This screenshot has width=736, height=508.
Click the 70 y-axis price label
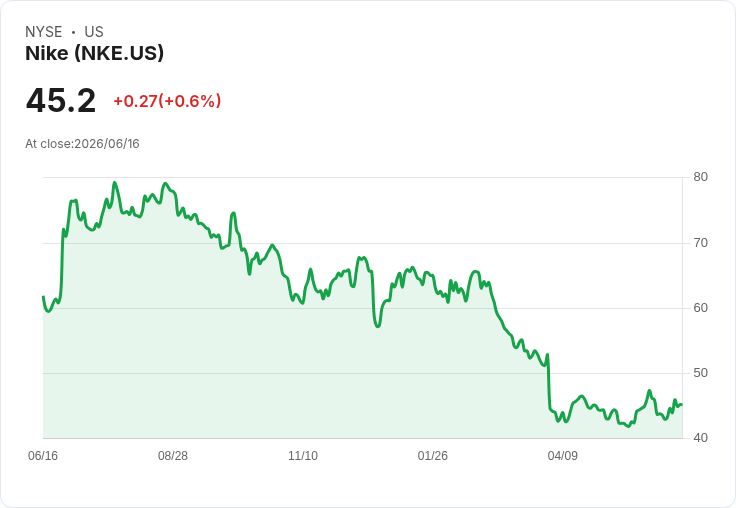click(x=700, y=243)
